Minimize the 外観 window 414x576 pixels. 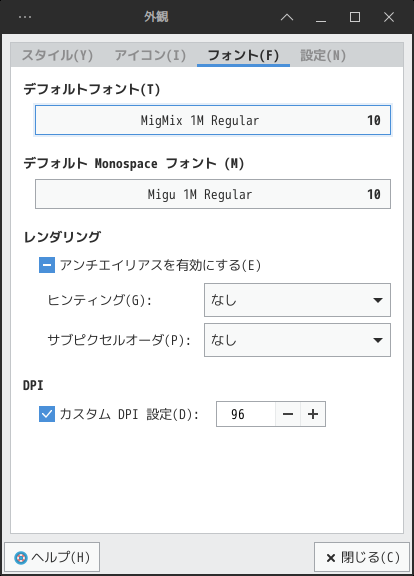pyautogui.click(x=321, y=17)
